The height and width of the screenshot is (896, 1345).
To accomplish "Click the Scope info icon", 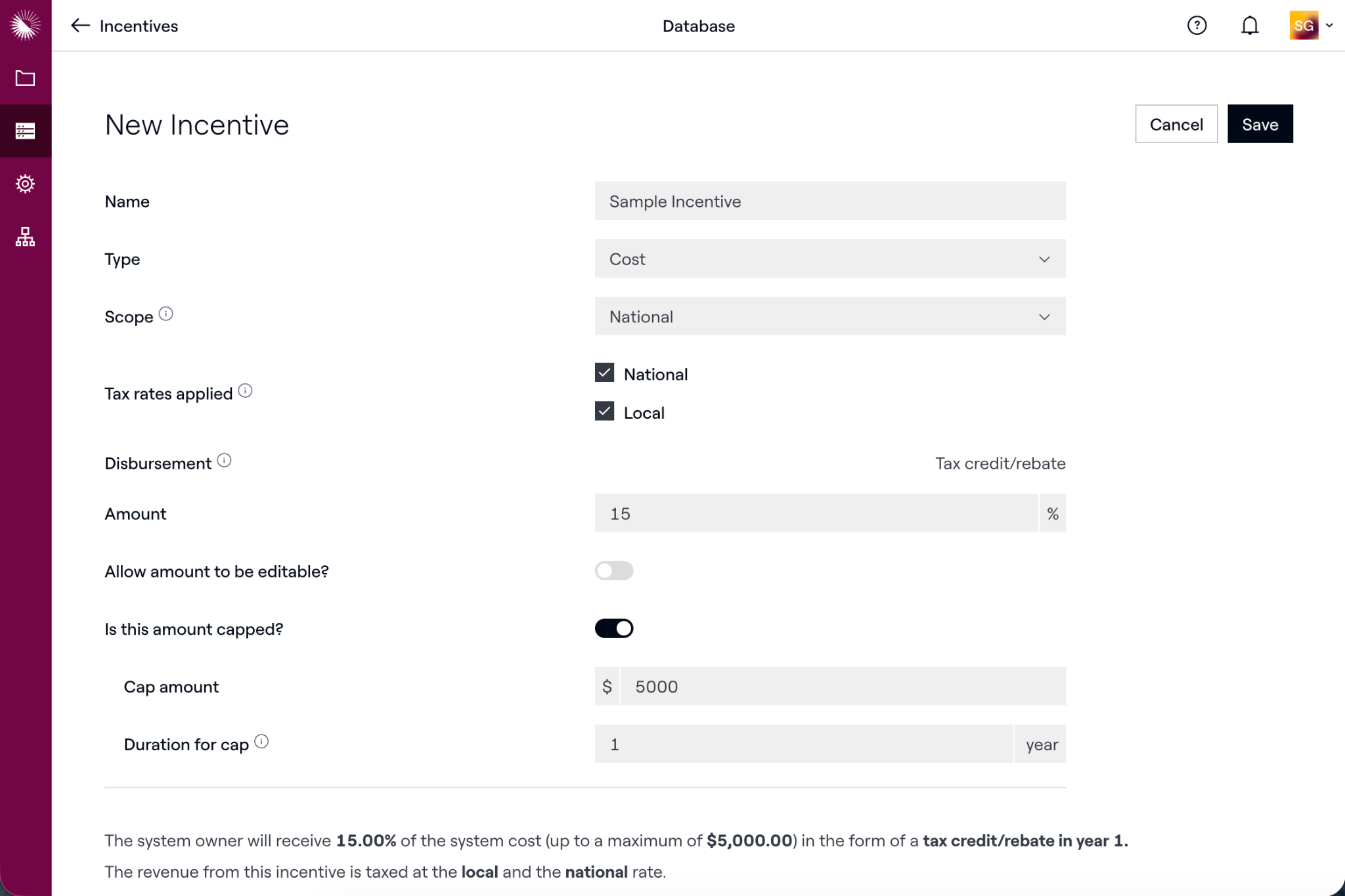I will (166, 314).
